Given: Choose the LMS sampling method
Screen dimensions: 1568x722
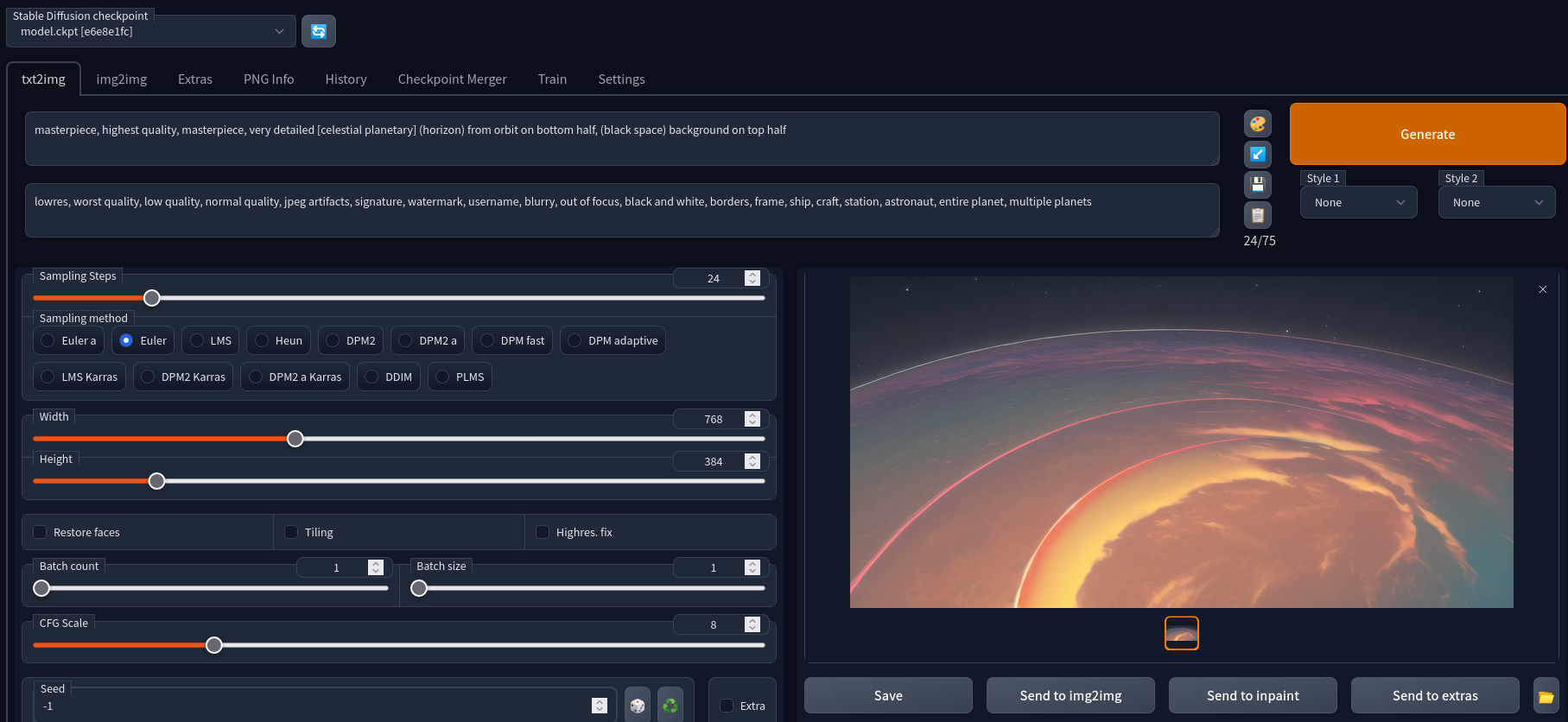Looking at the screenshot, I should point(210,340).
